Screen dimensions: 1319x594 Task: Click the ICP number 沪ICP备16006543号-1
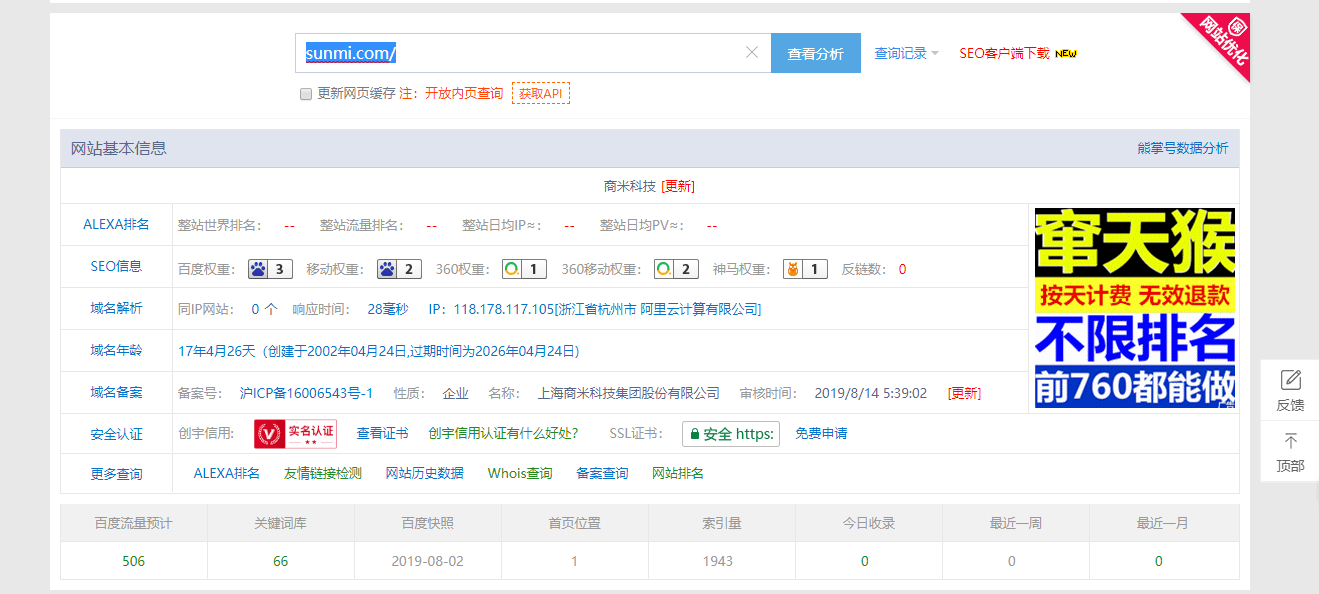pos(306,393)
